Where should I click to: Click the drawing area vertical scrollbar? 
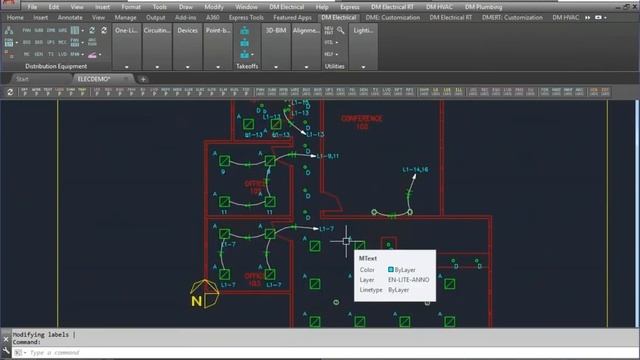tap(637, 213)
